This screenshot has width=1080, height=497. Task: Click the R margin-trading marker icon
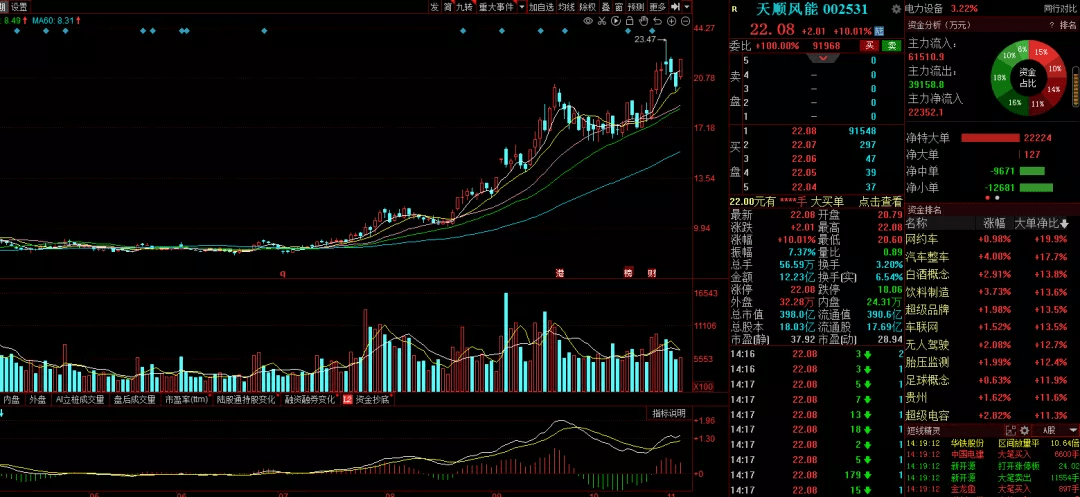pos(734,9)
